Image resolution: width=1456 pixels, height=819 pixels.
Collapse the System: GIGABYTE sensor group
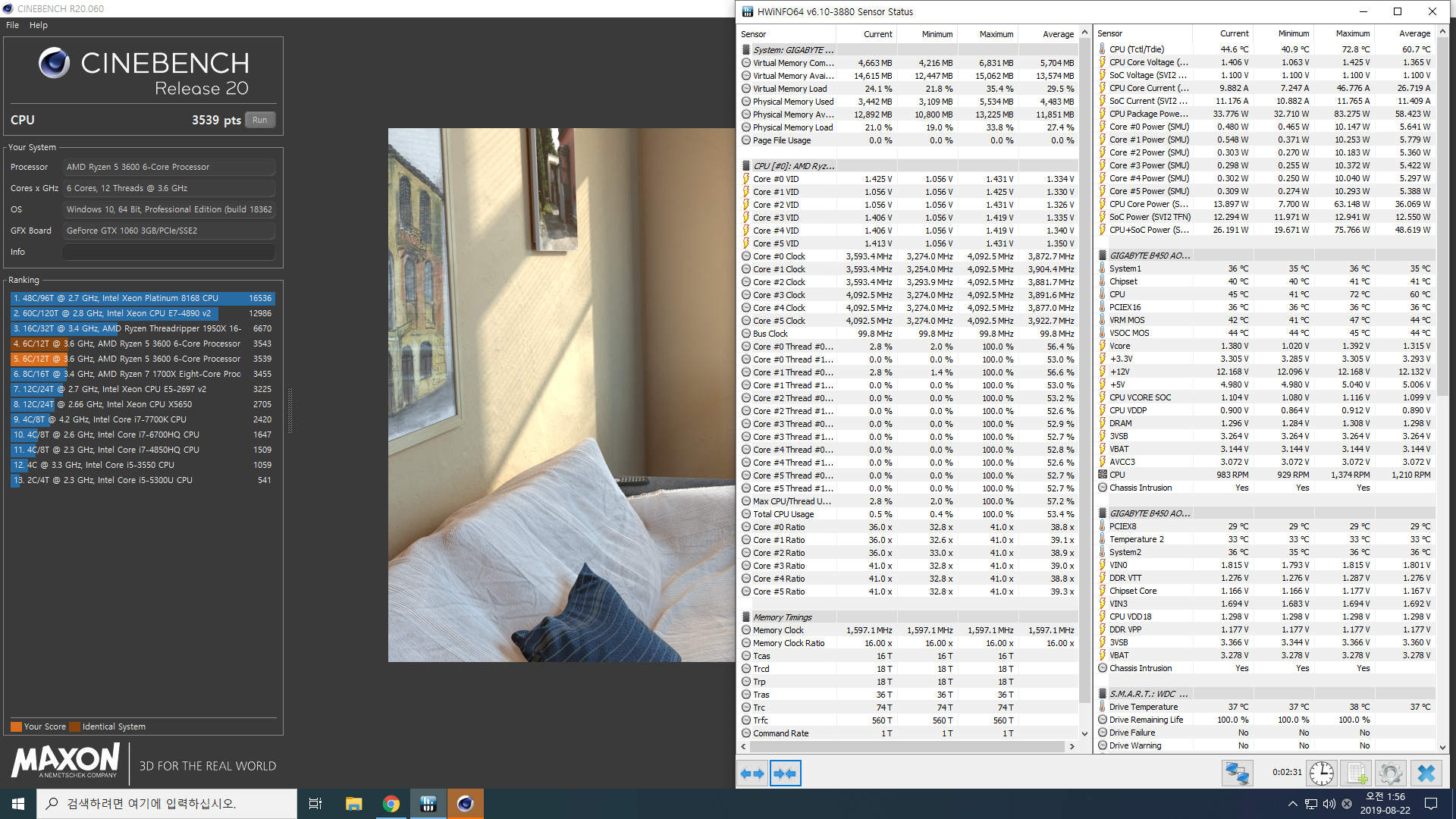pos(793,50)
